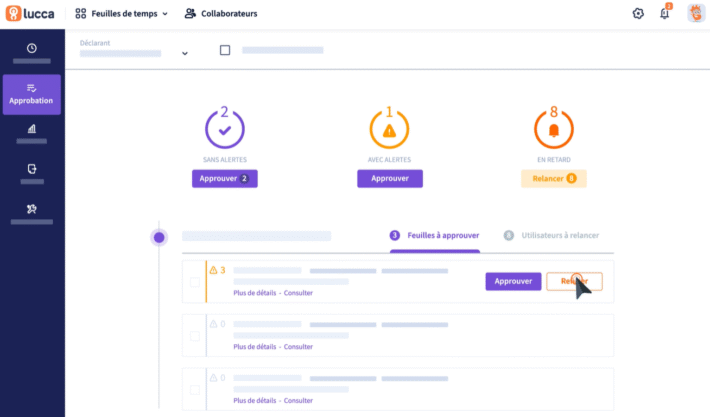Select the first timesheet row checkbox

pyautogui.click(x=194, y=281)
